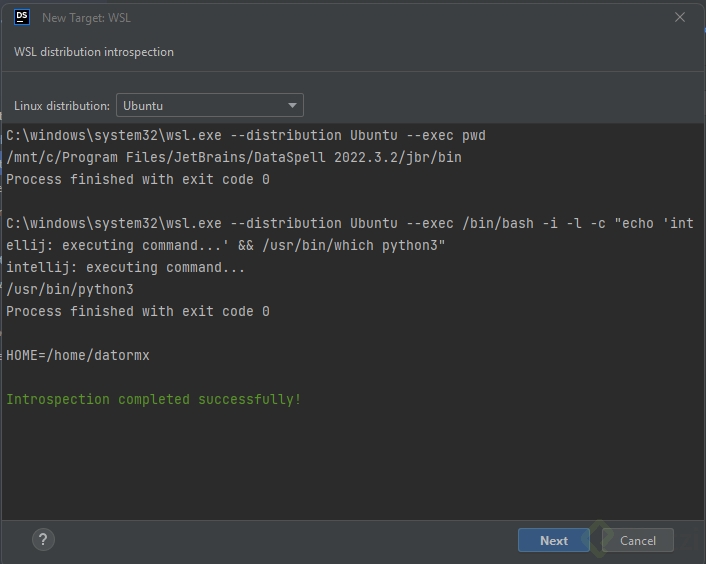Click the line ending with '--exec pwd'
The height and width of the screenshot is (564, 706).
[x=246, y=135]
